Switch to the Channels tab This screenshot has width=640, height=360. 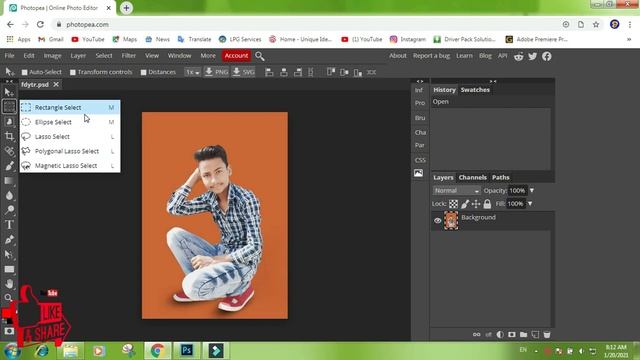point(472,178)
